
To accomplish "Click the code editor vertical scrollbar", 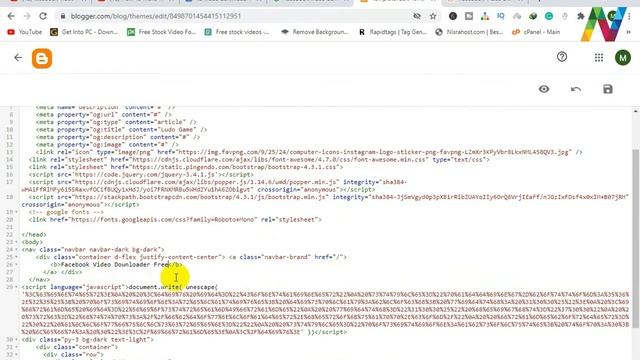I will pyautogui.click(x=636, y=239).
